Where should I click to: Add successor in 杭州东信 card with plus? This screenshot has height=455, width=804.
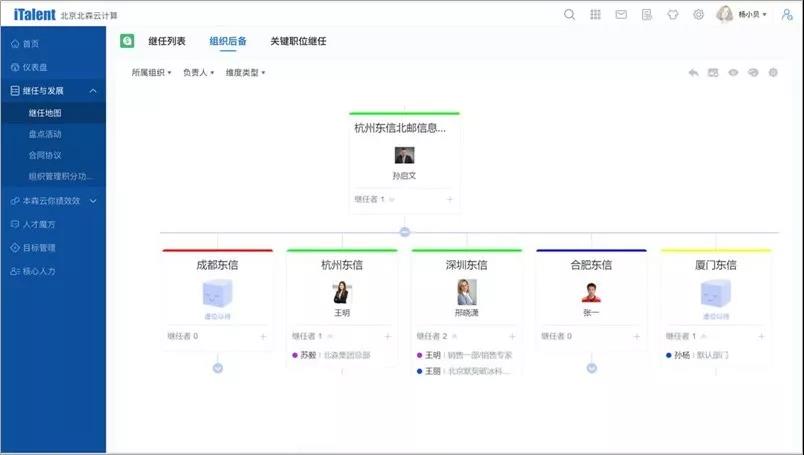pos(388,337)
